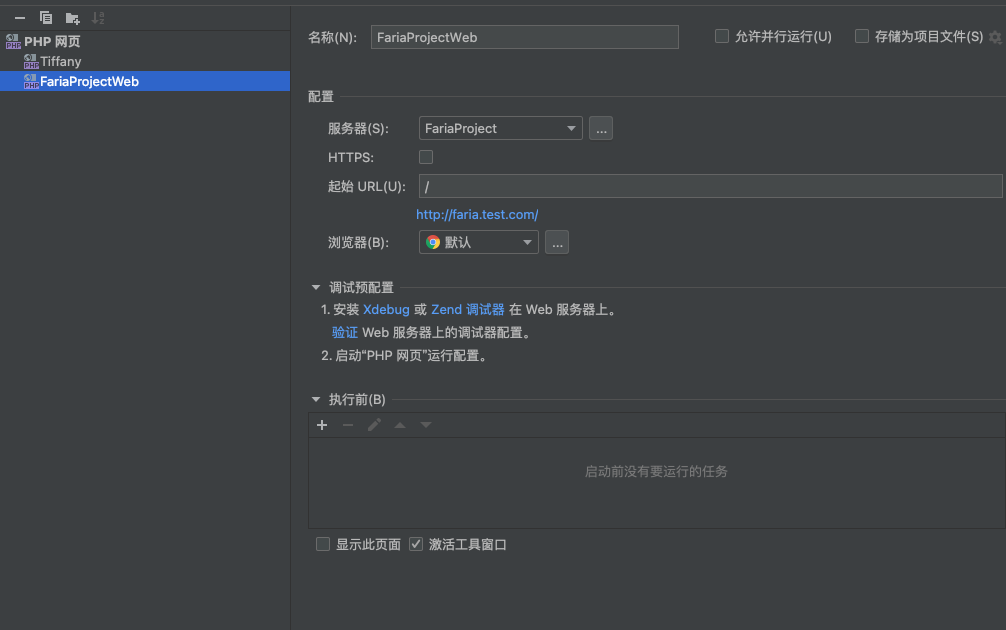
Task: Collapse the 调试预配置 section
Action: tap(316, 287)
